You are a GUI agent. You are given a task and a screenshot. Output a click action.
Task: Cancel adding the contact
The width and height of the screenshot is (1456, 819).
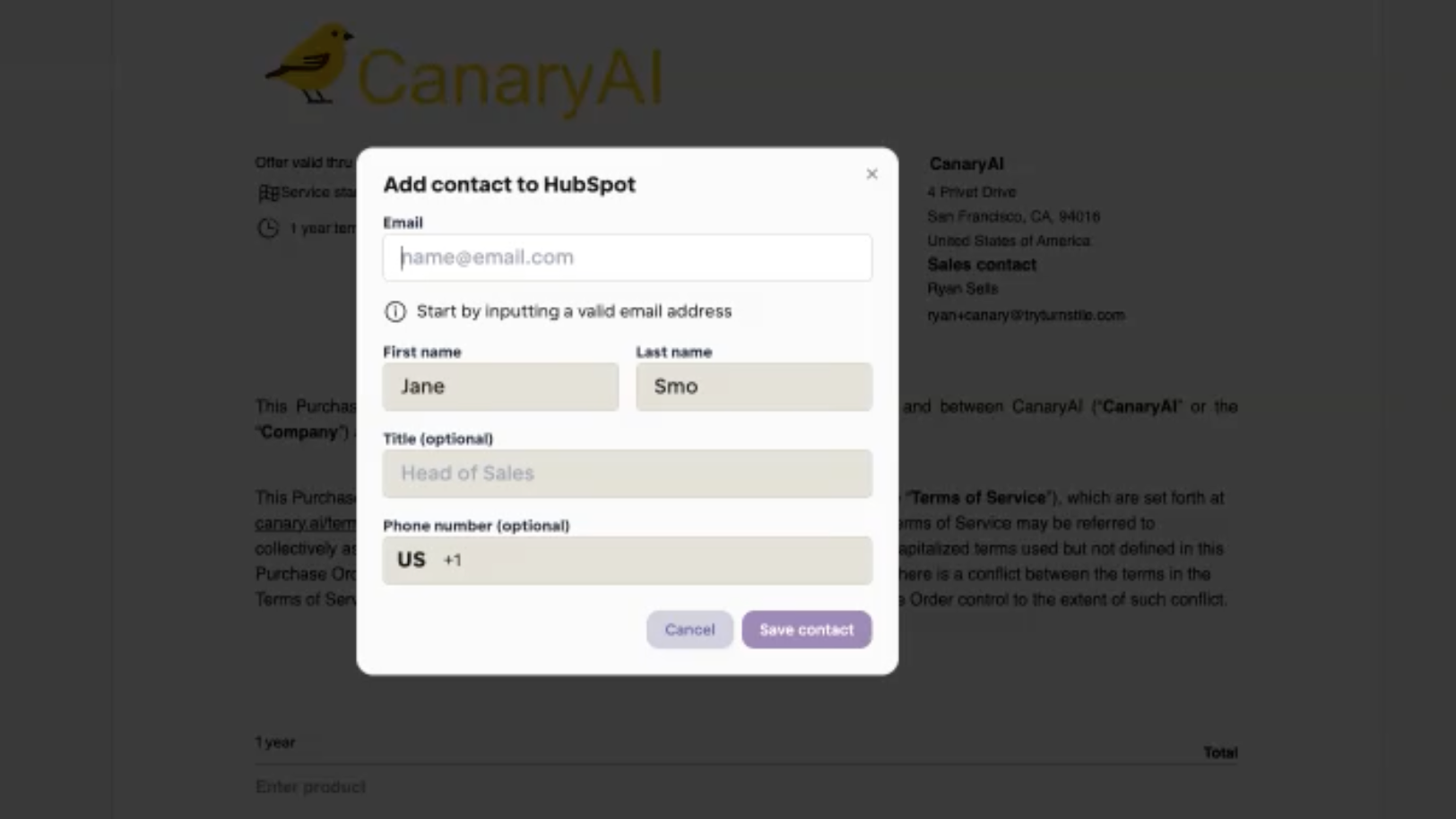coord(689,630)
